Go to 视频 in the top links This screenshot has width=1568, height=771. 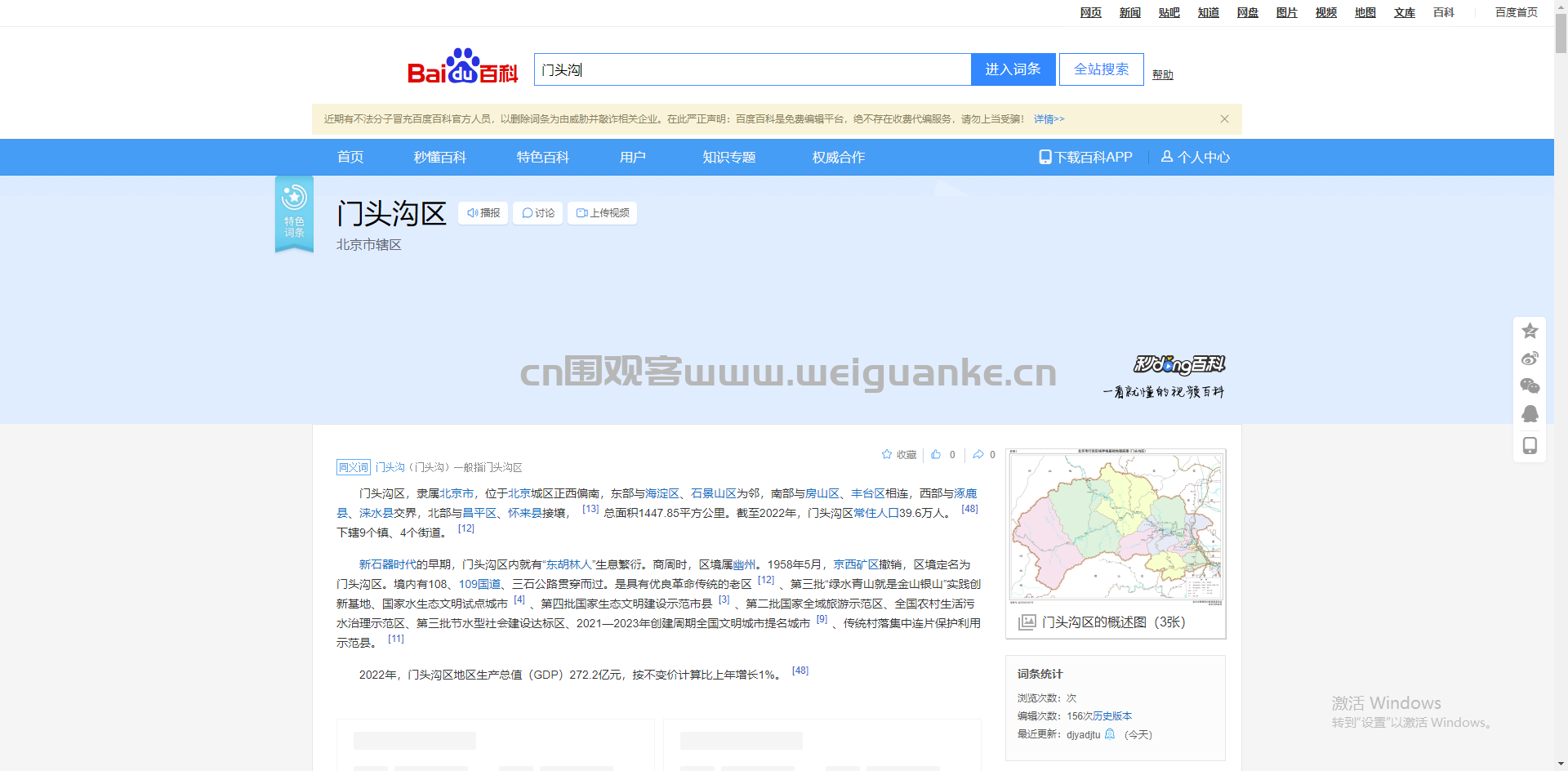[1325, 12]
